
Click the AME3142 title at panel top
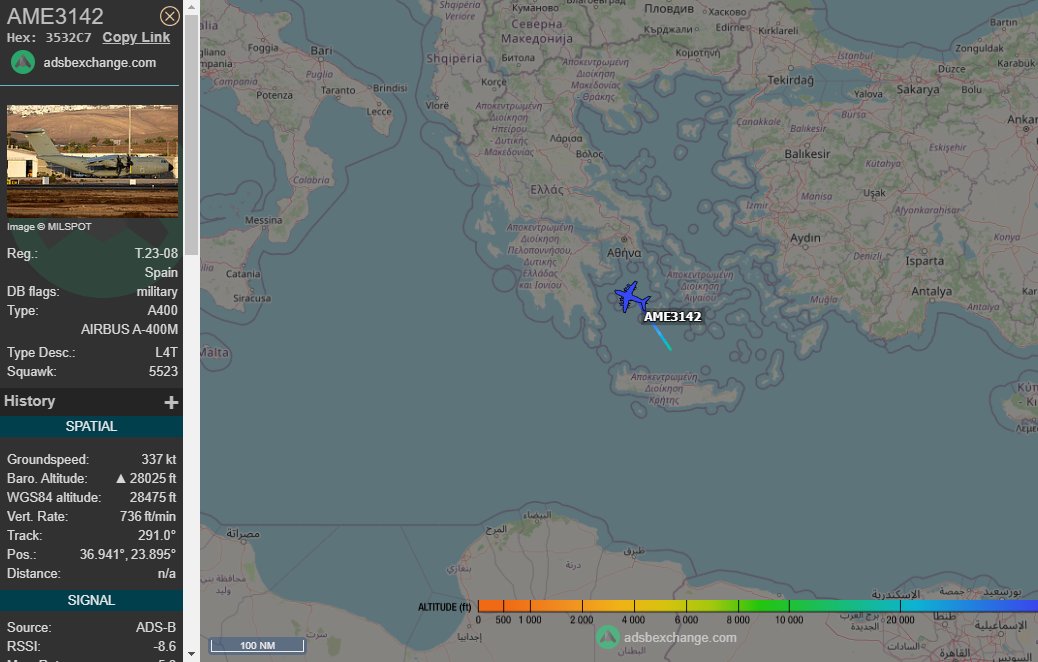[55, 16]
